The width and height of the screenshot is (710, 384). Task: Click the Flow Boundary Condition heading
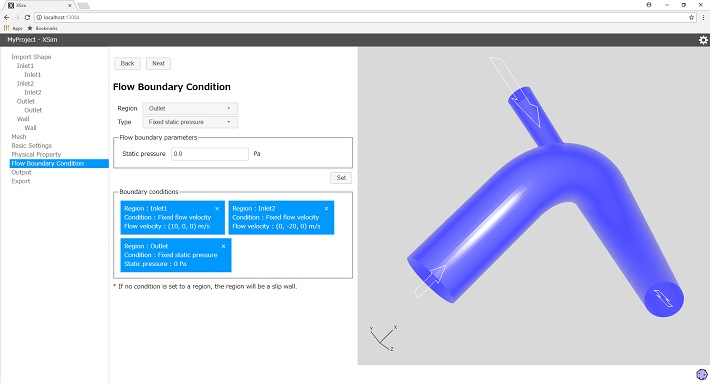(172, 87)
